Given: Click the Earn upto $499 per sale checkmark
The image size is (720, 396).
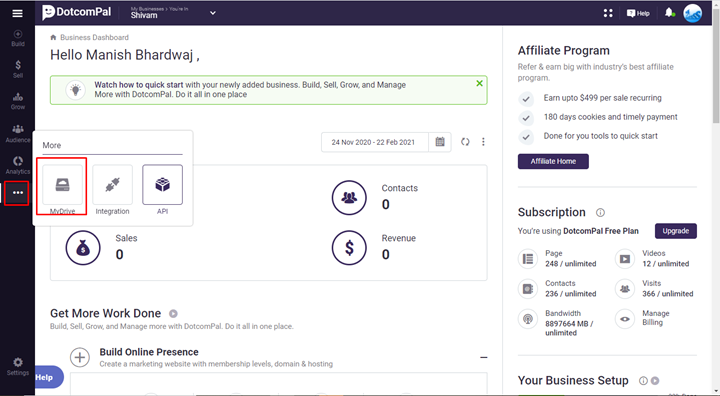Looking at the screenshot, I should 526,99.
